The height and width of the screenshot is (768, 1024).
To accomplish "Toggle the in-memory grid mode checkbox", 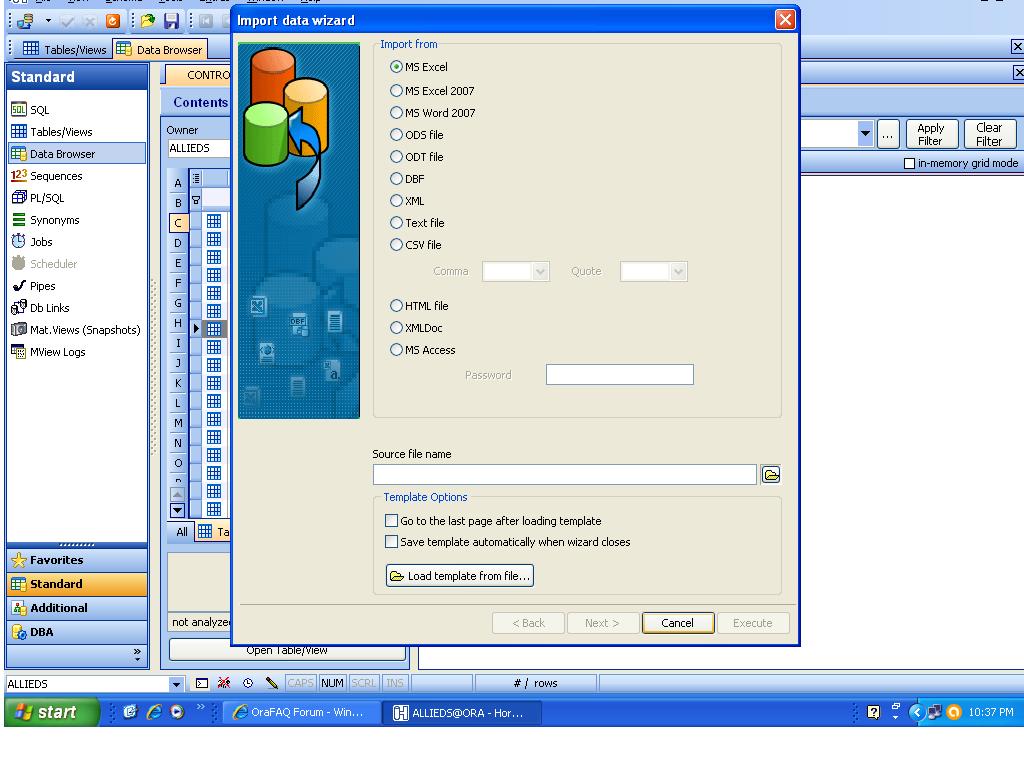I will tap(909, 163).
